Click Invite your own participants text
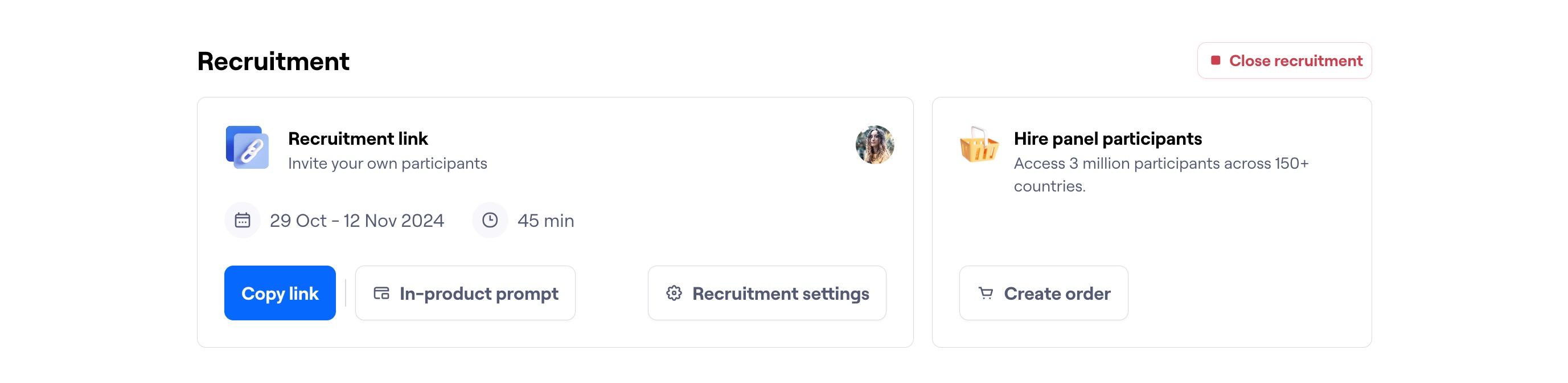 click(387, 162)
